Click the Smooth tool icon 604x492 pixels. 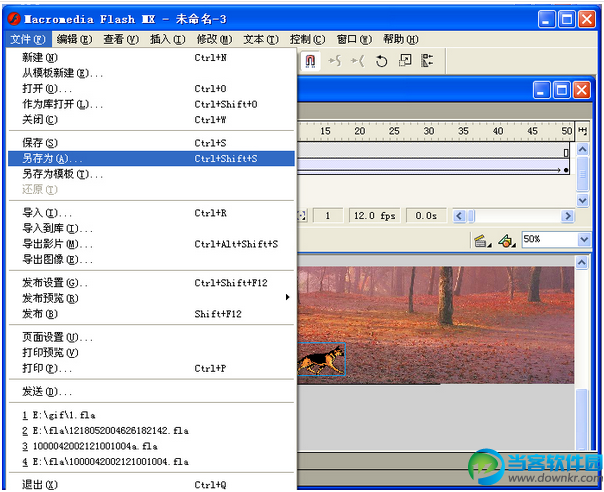[335, 61]
